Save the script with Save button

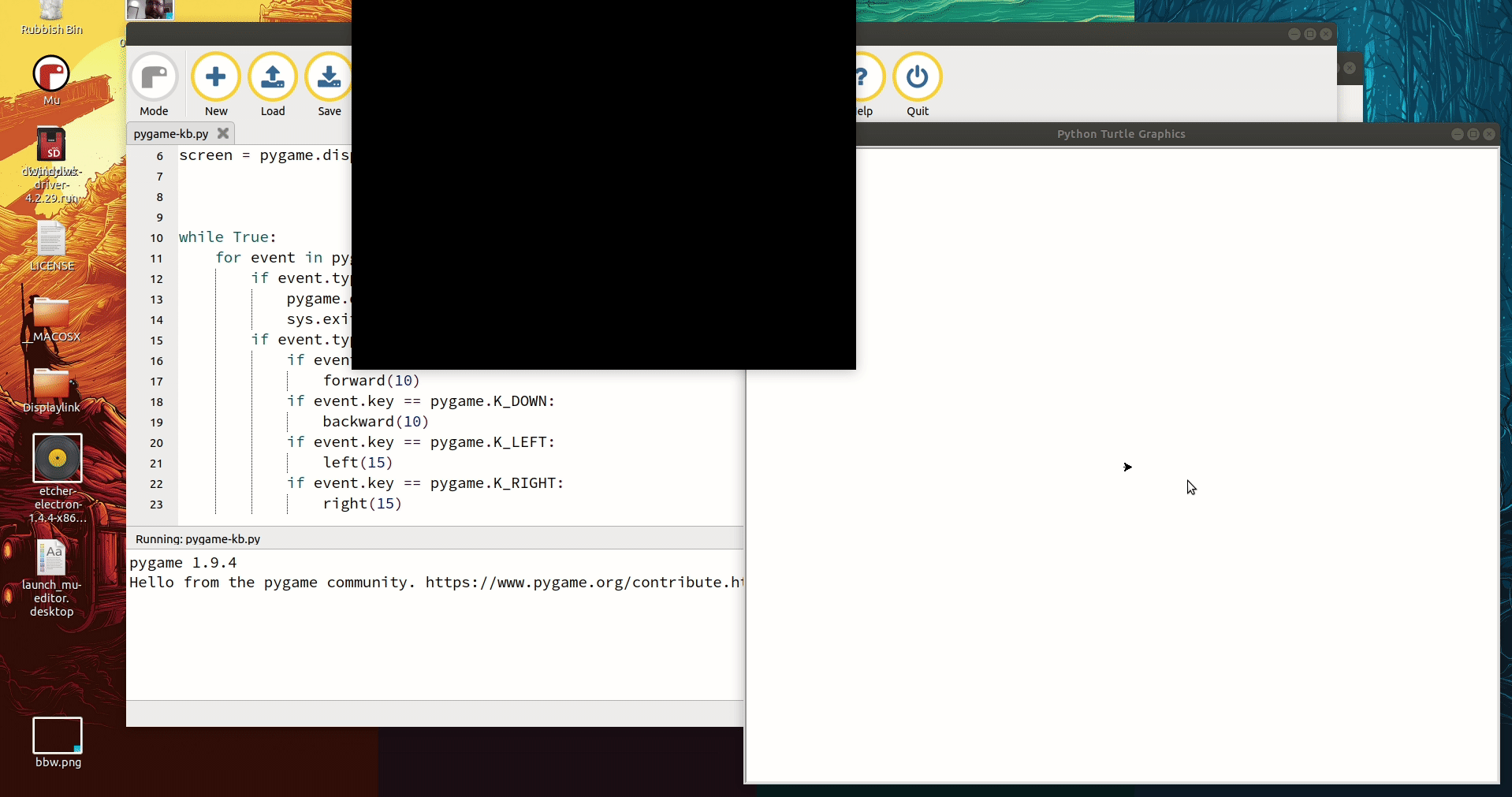pyautogui.click(x=329, y=85)
